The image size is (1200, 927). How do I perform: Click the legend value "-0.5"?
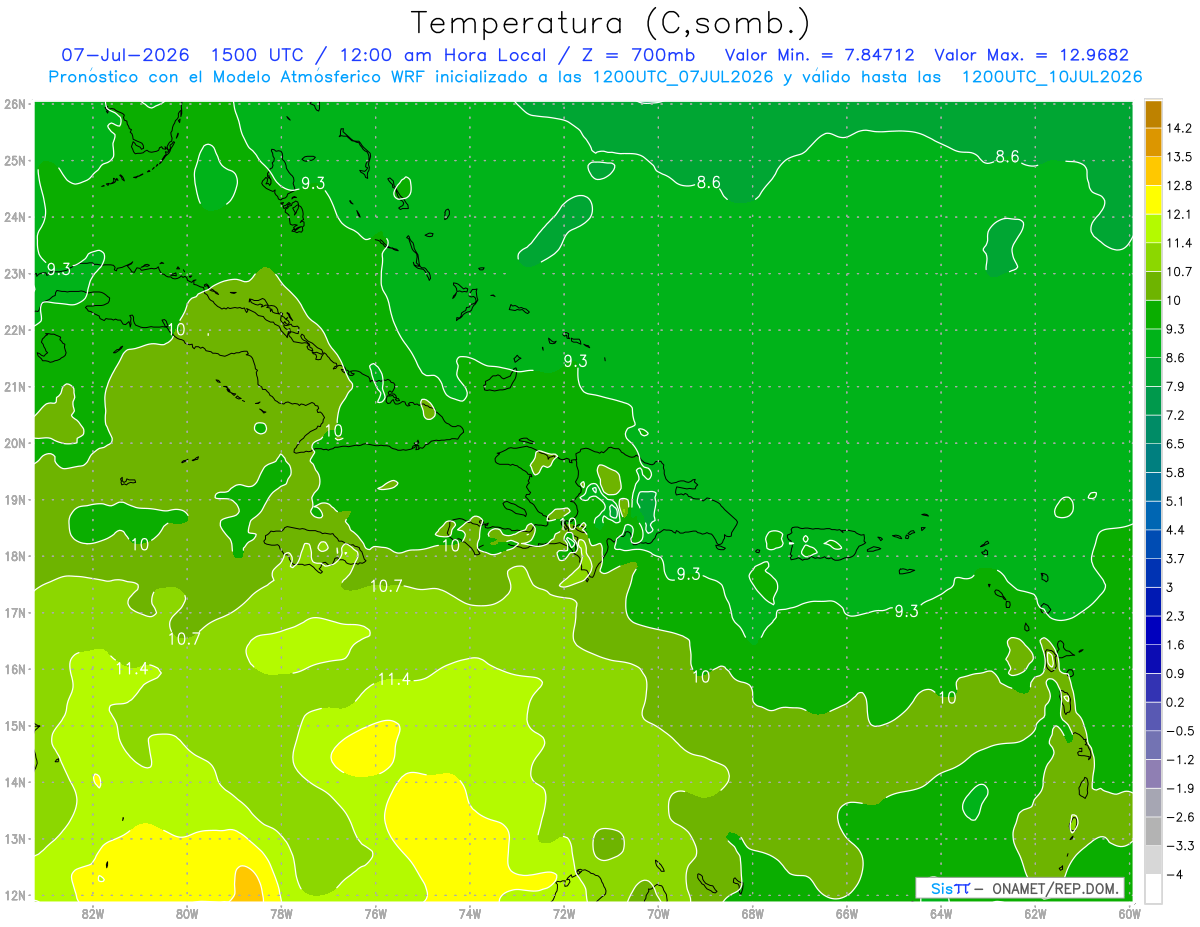coord(1179,731)
